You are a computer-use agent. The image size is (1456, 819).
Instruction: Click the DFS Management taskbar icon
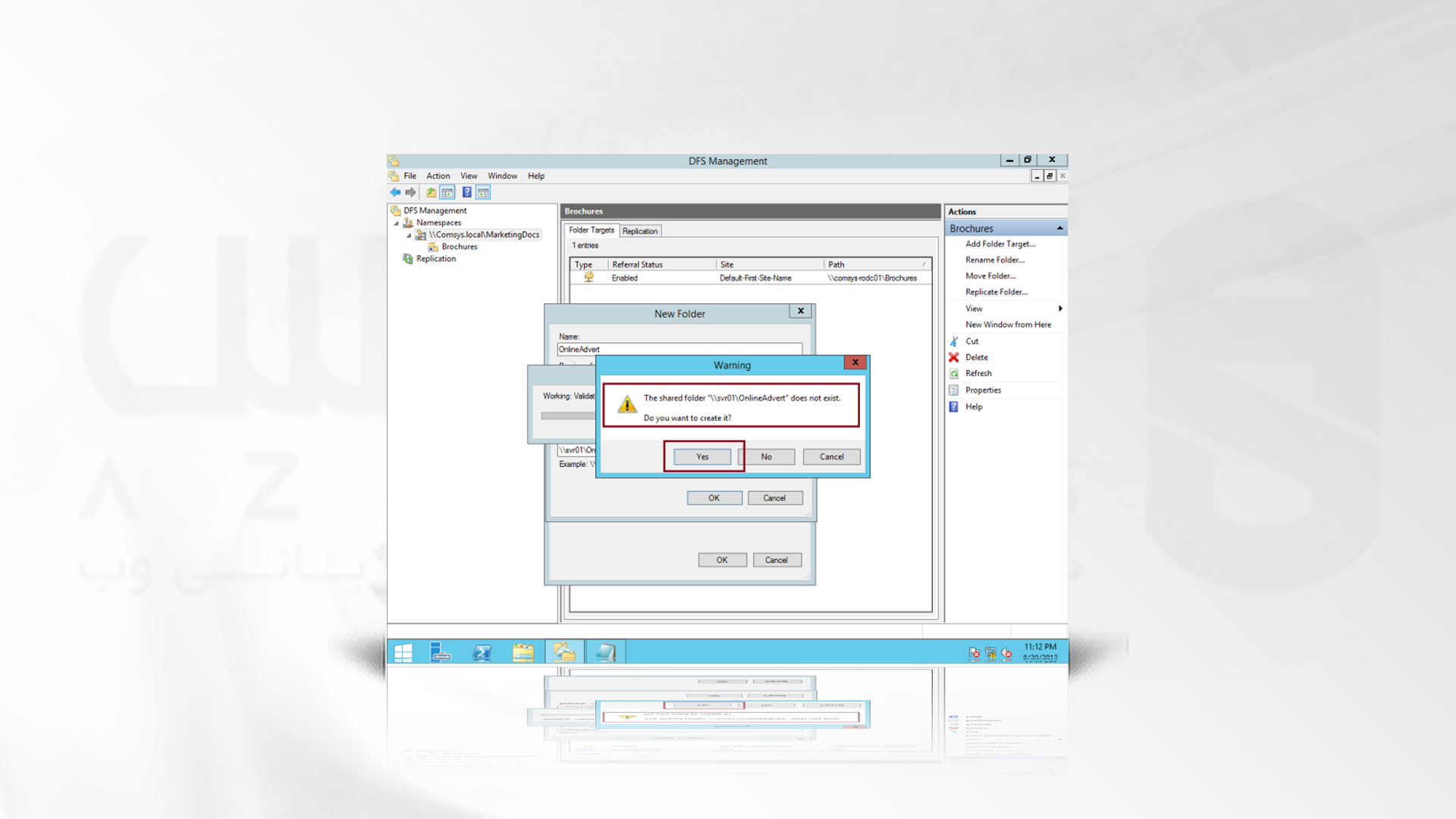(x=564, y=652)
